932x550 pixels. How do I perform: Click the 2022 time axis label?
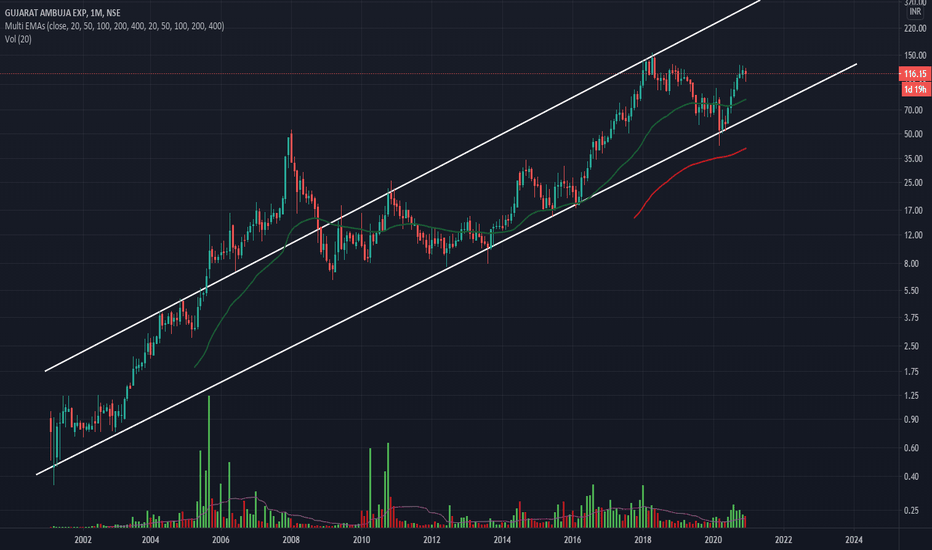[x=783, y=540]
